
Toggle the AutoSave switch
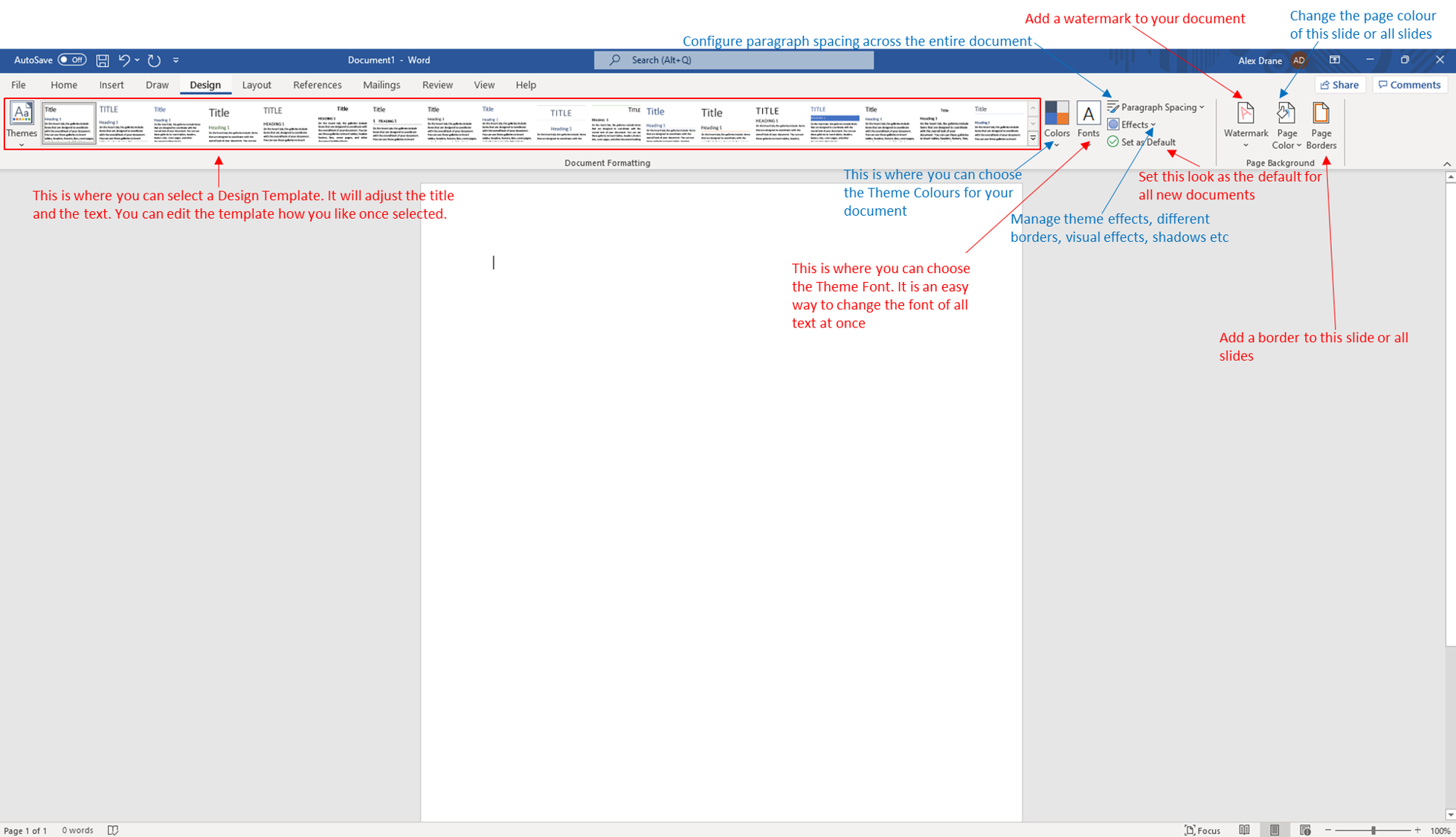(71, 60)
